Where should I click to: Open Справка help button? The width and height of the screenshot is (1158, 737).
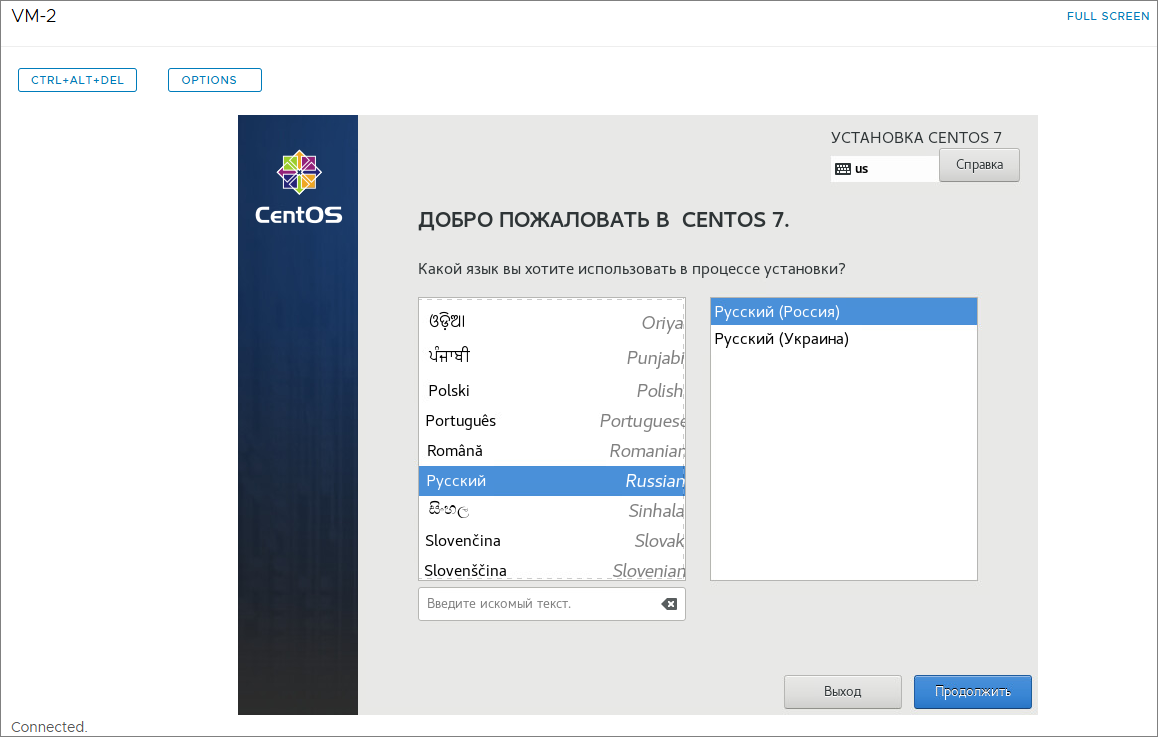point(979,165)
